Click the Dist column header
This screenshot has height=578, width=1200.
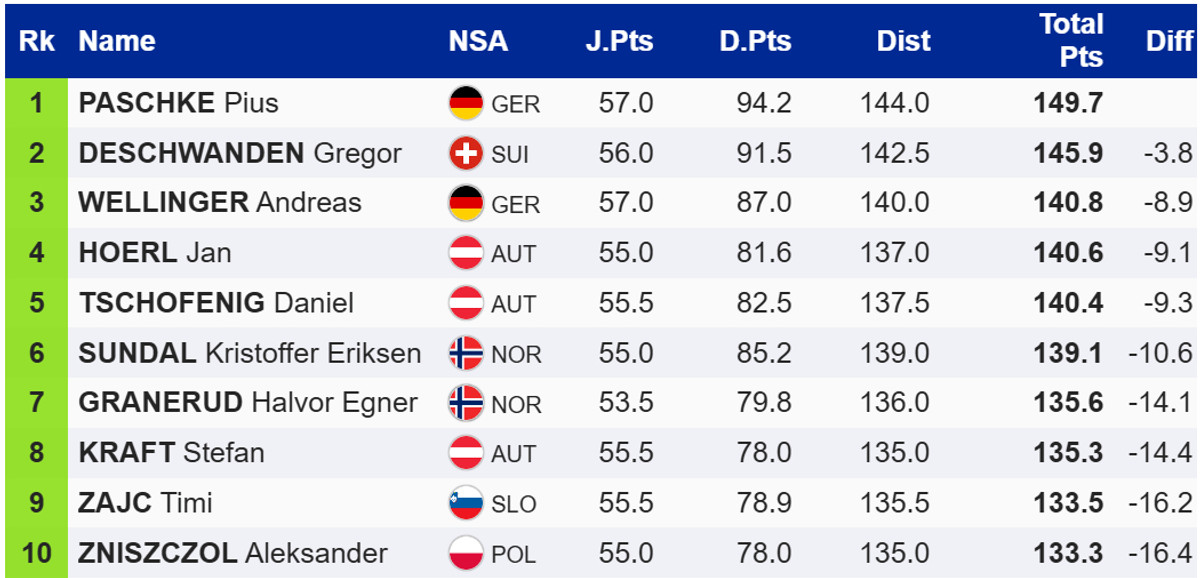click(x=903, y=41)
